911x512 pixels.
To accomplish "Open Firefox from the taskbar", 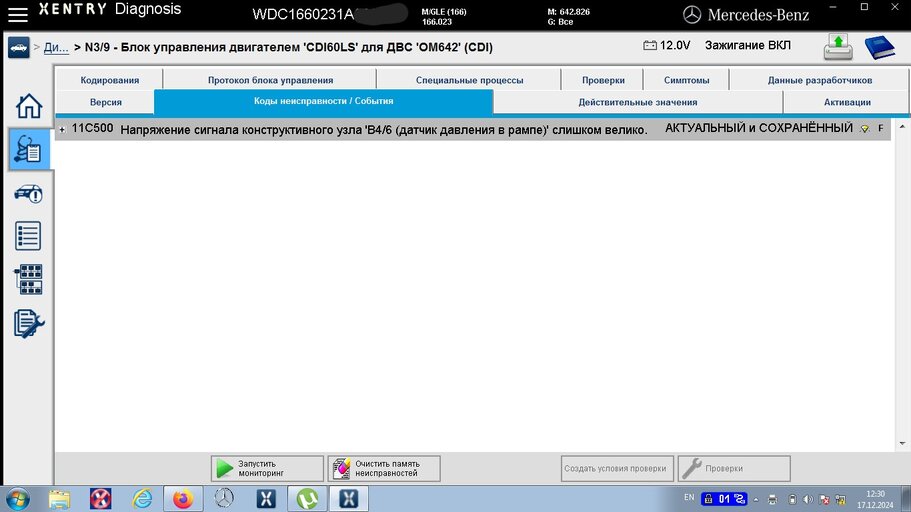I will [x=183, y=499].
